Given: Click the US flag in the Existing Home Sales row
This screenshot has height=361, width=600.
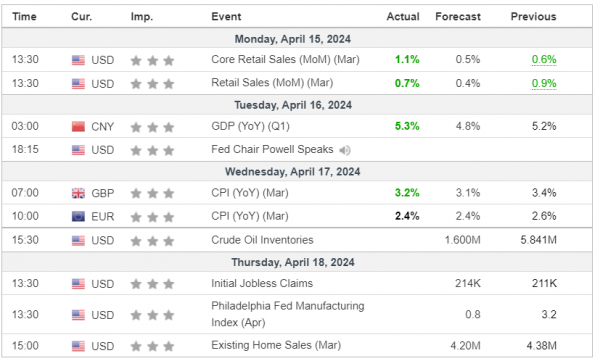Looking at the screenshot, I should (78, 346).
